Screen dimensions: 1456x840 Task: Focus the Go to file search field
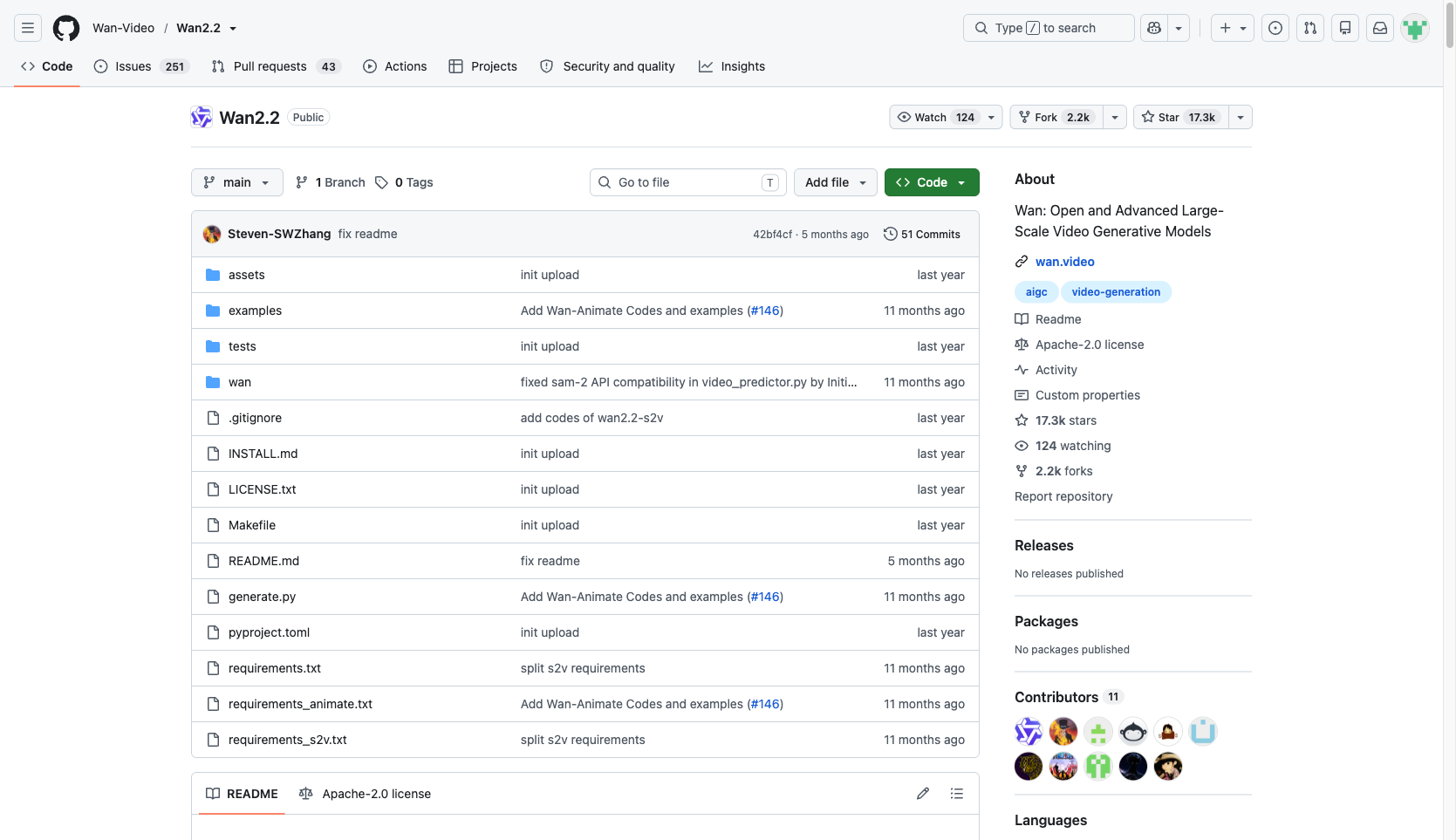pyautogui.click(x=688, y=182)
